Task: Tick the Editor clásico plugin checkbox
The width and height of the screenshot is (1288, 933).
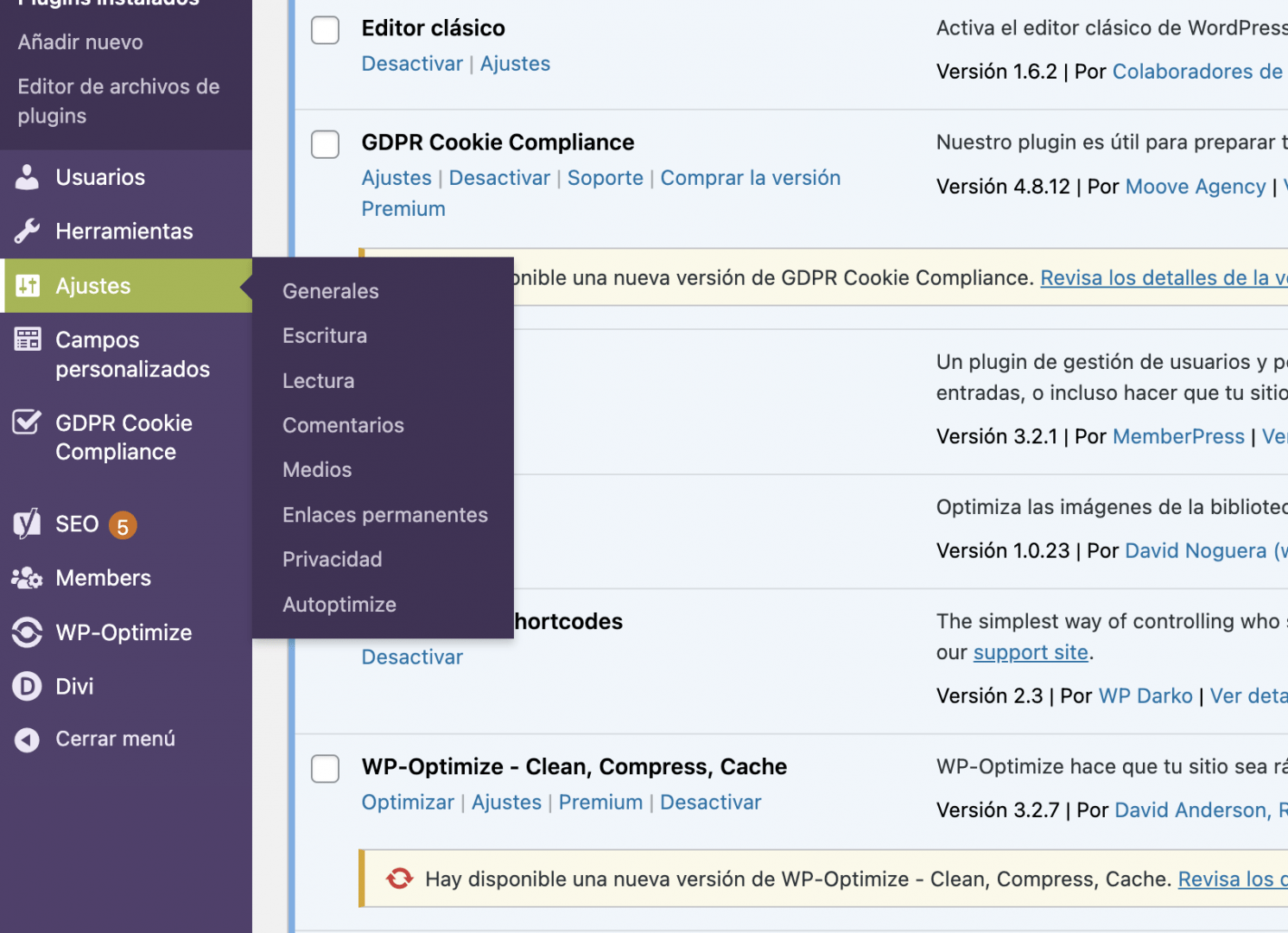Action: coord(326,29)
